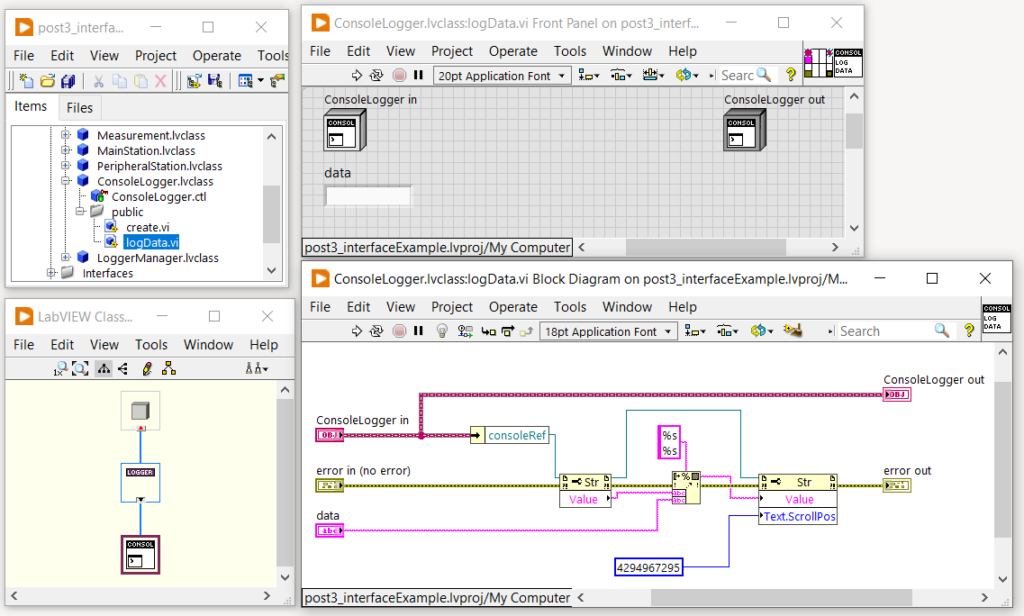Image resolution: width=1024 pixels, height=616 pixels.
Task: Select create.vi in the project tree
Action: point(148,227)
